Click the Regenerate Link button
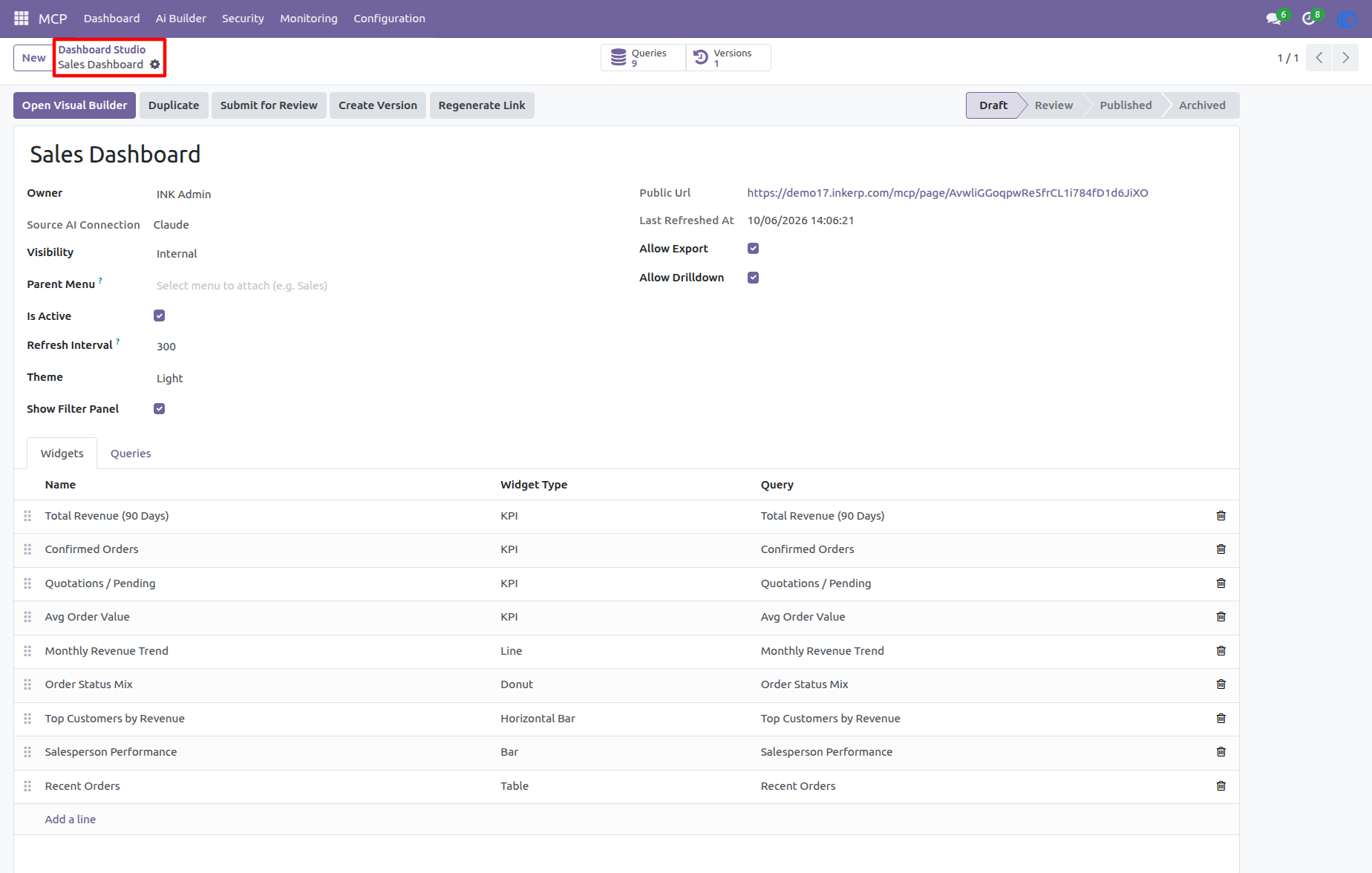The image size is (1372, 873). point(482,105)
